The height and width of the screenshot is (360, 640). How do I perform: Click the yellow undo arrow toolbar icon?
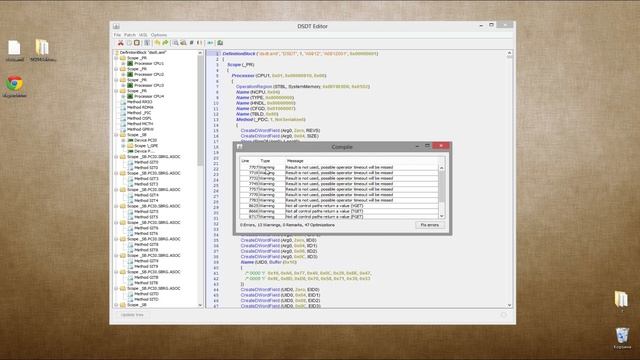coord(157,43)
